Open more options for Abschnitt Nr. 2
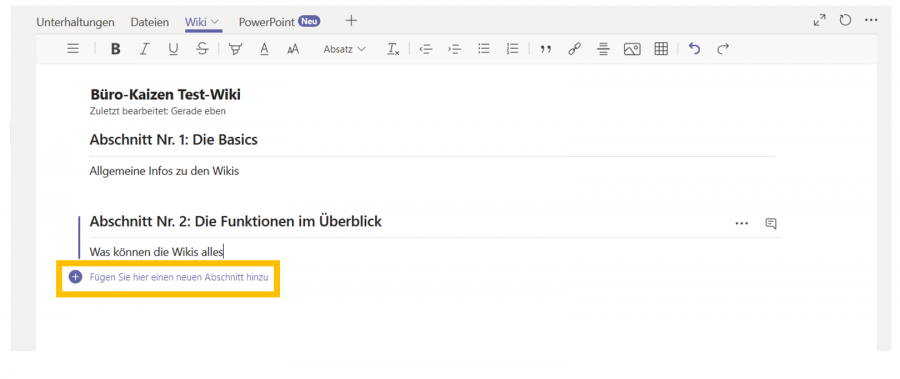Image resolution: width=900 pixels, height=379 pixels. [x=742, y=223]
